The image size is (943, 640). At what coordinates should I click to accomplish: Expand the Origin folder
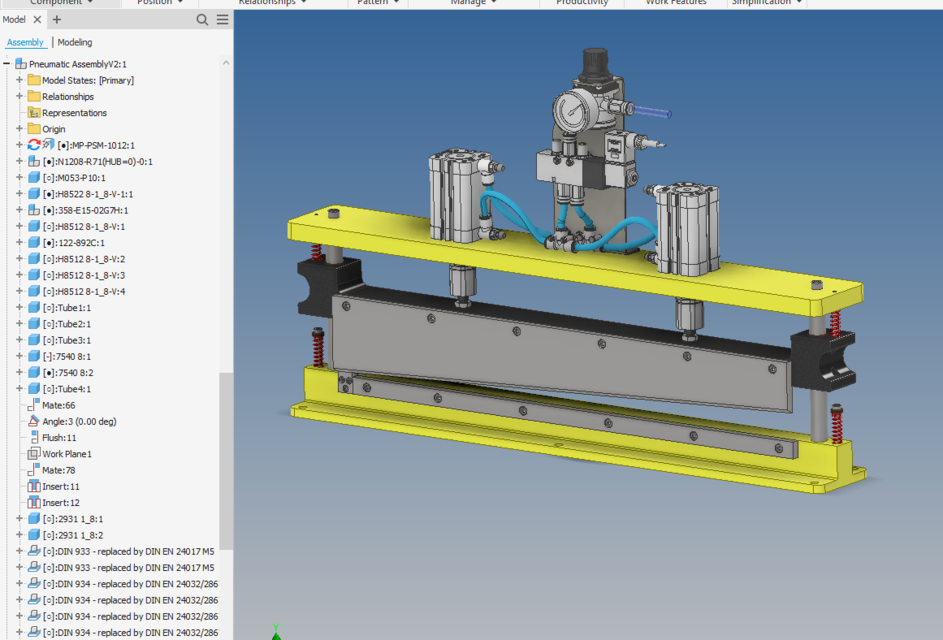(18, 128)
